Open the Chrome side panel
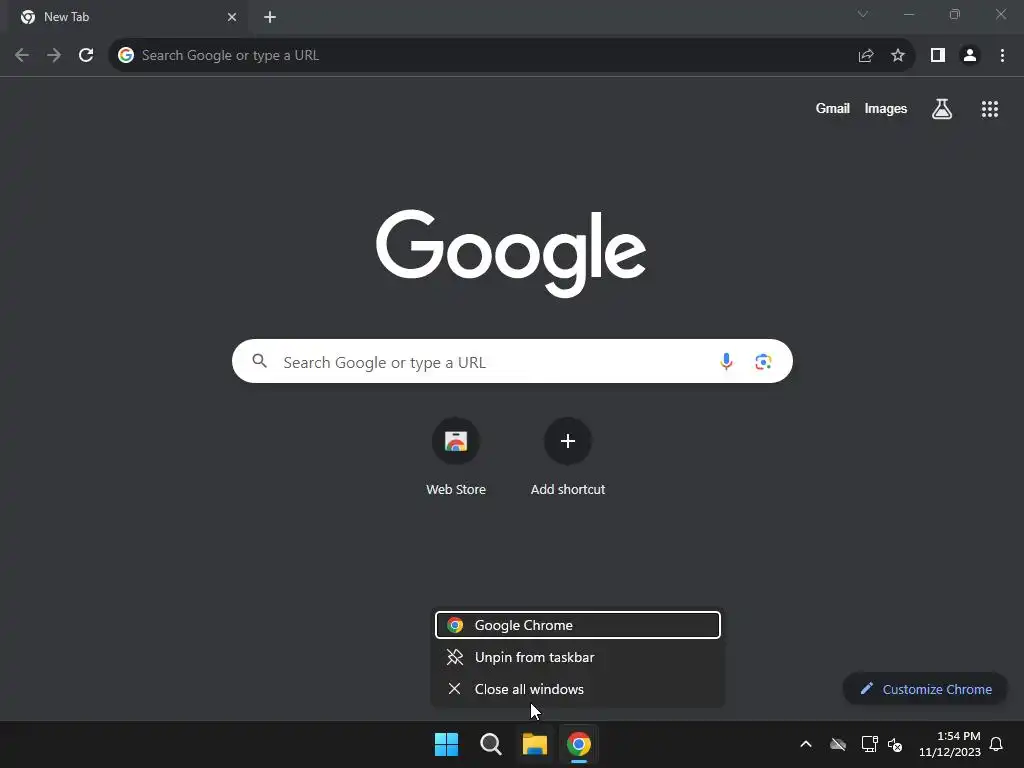The image size is (1024, 768). 938,56
